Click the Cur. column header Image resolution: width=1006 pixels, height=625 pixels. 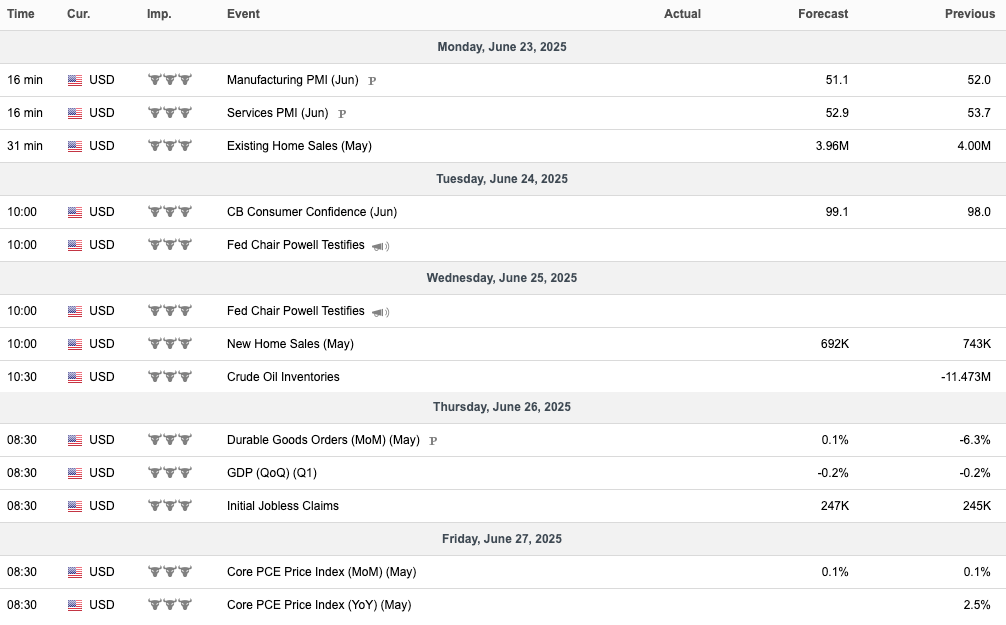click(79, 14)
